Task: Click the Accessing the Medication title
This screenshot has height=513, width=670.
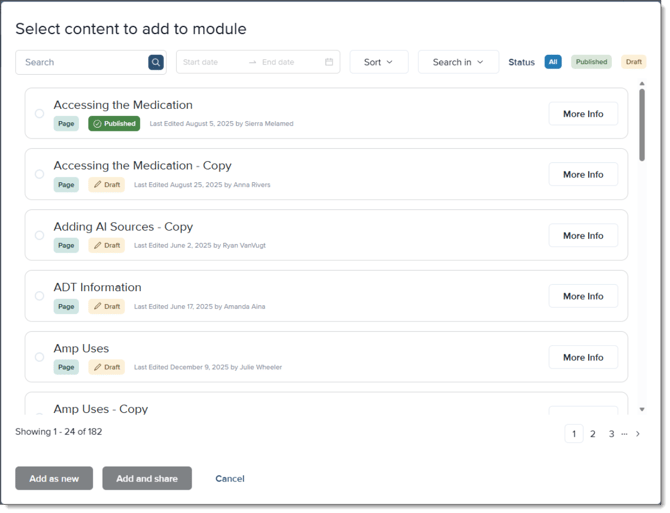Action: [123, 105]
